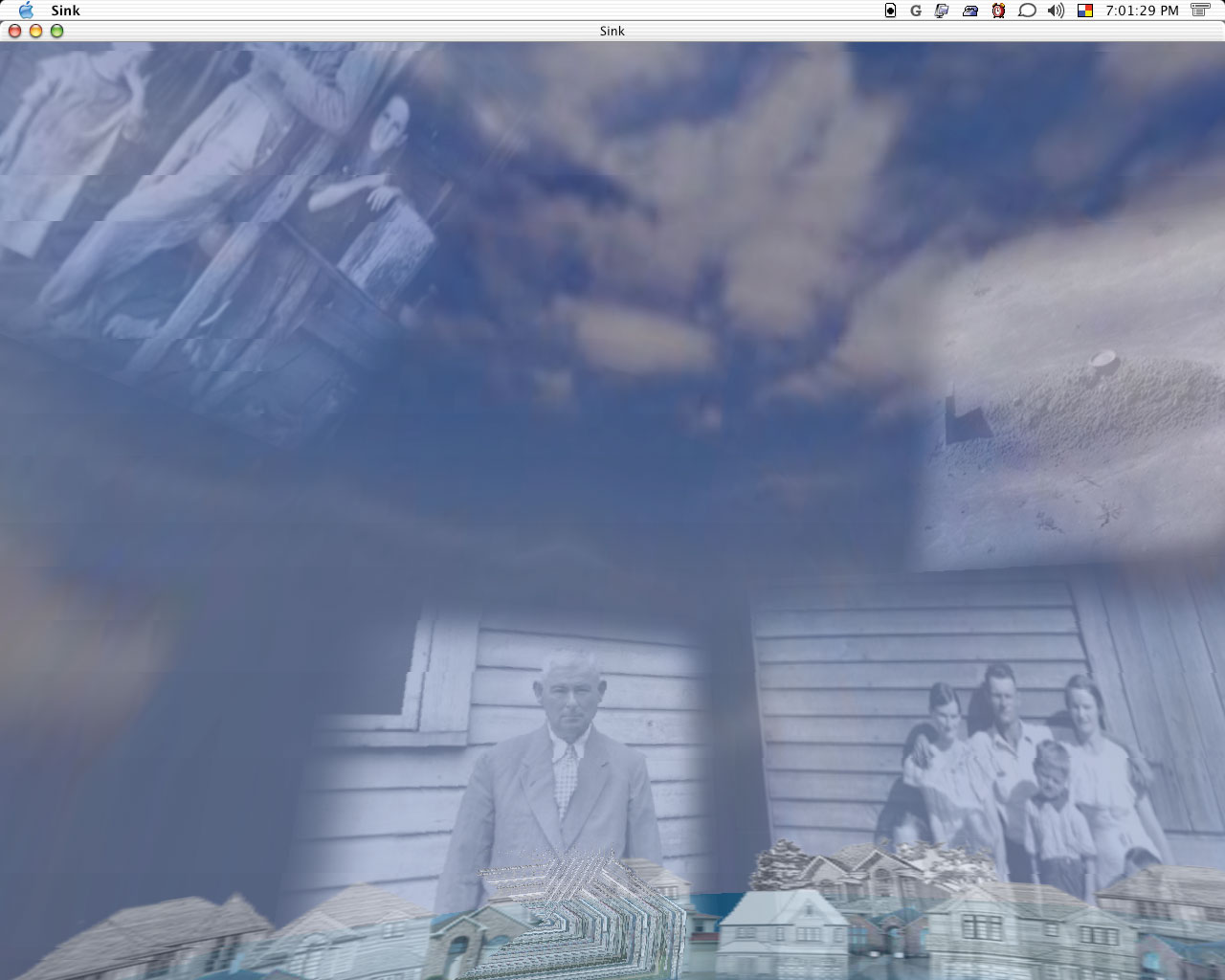
Task: Click the telephone modem status icon
Action: tap(970, 11)
